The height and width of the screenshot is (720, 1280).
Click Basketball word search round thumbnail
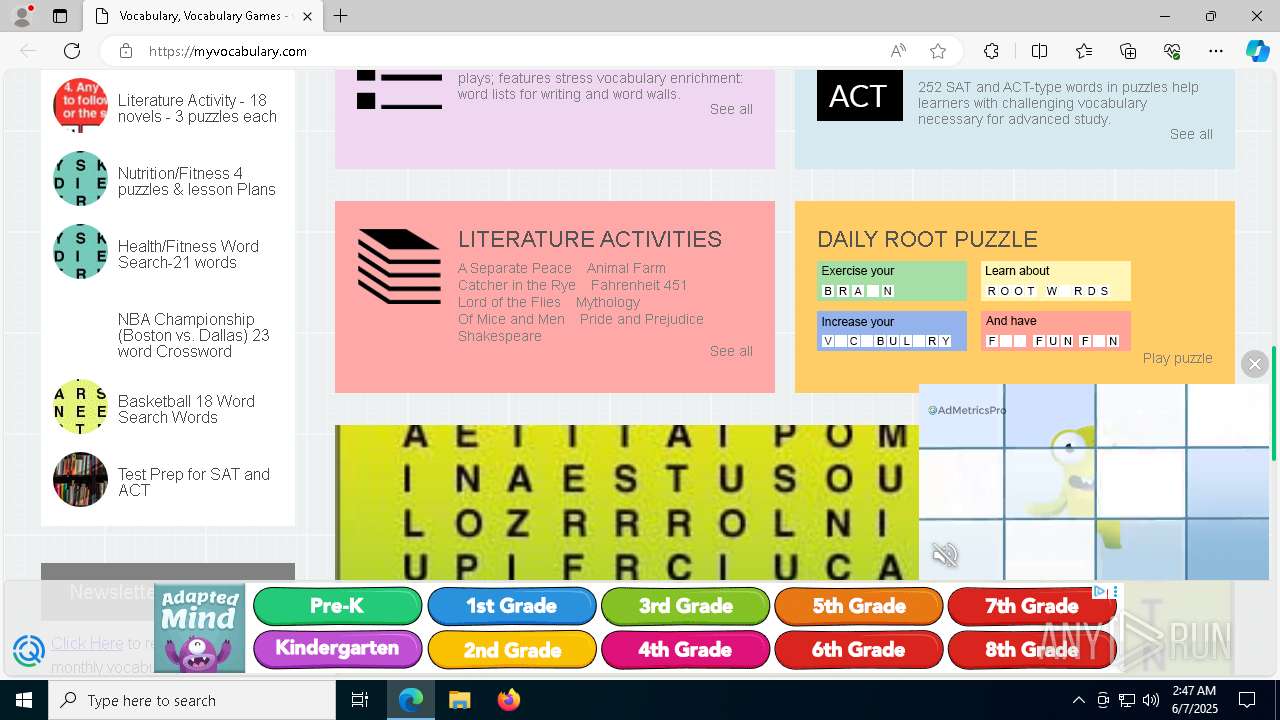(x=80, y=406)
